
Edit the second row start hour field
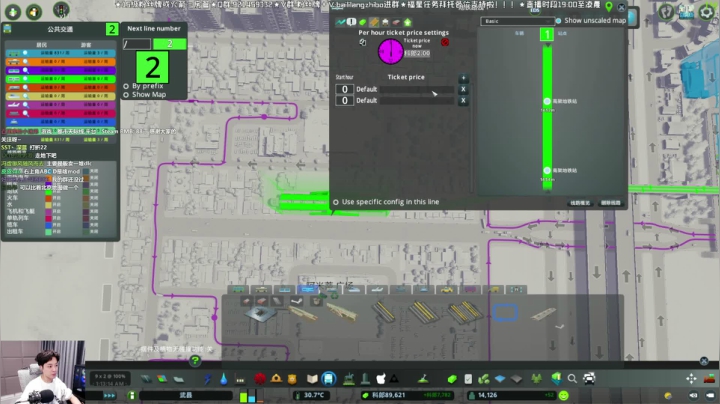tap(344, 100)
